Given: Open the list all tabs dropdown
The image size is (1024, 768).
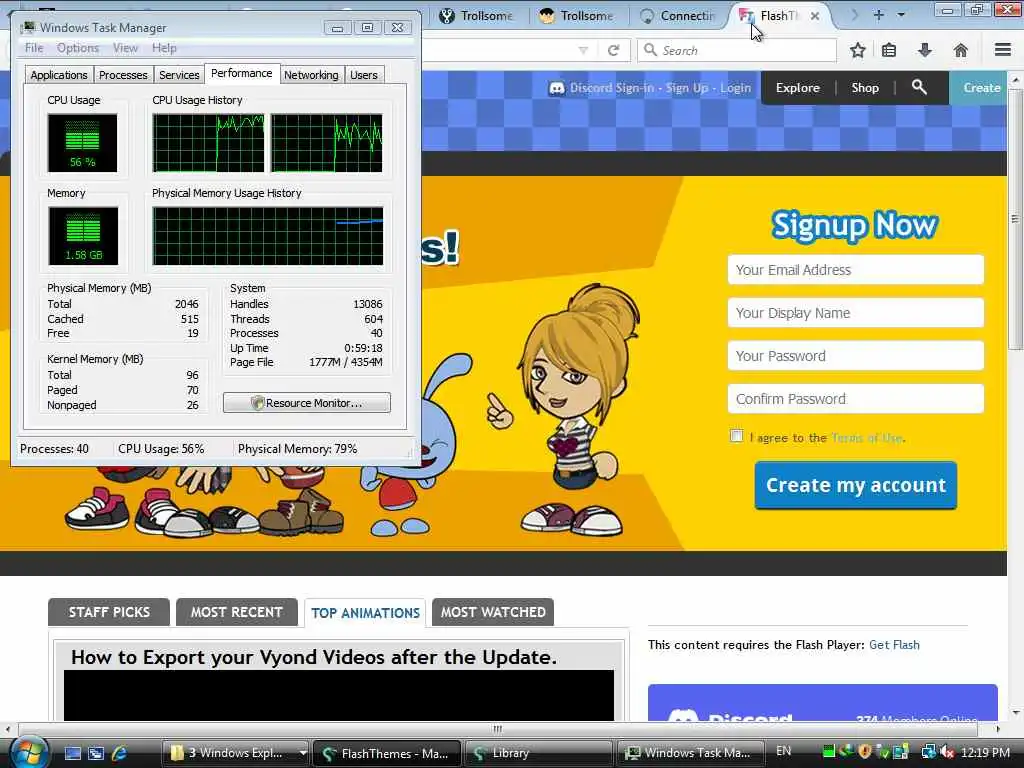Looking at the screenshot, I should [x=901, y=15].
